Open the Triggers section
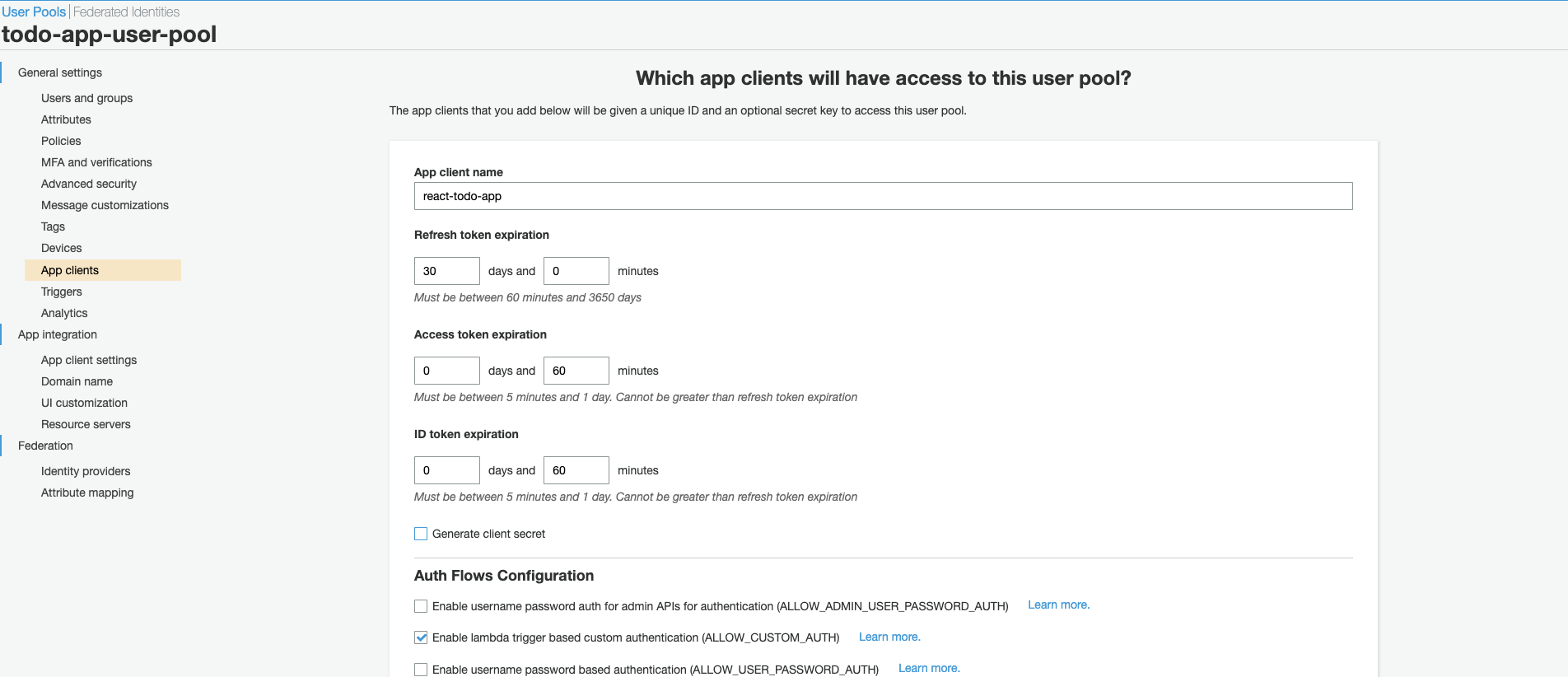This screenshot has width=1568, height=677. coord(62,292)
